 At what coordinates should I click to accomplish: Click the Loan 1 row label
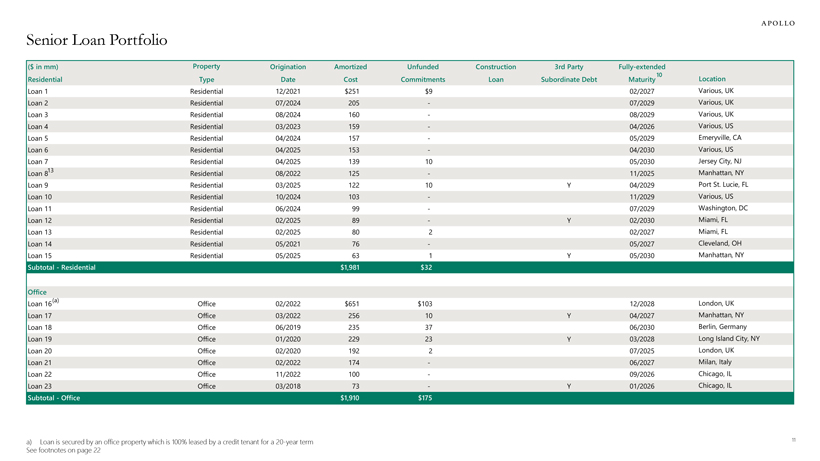(38, 91)
